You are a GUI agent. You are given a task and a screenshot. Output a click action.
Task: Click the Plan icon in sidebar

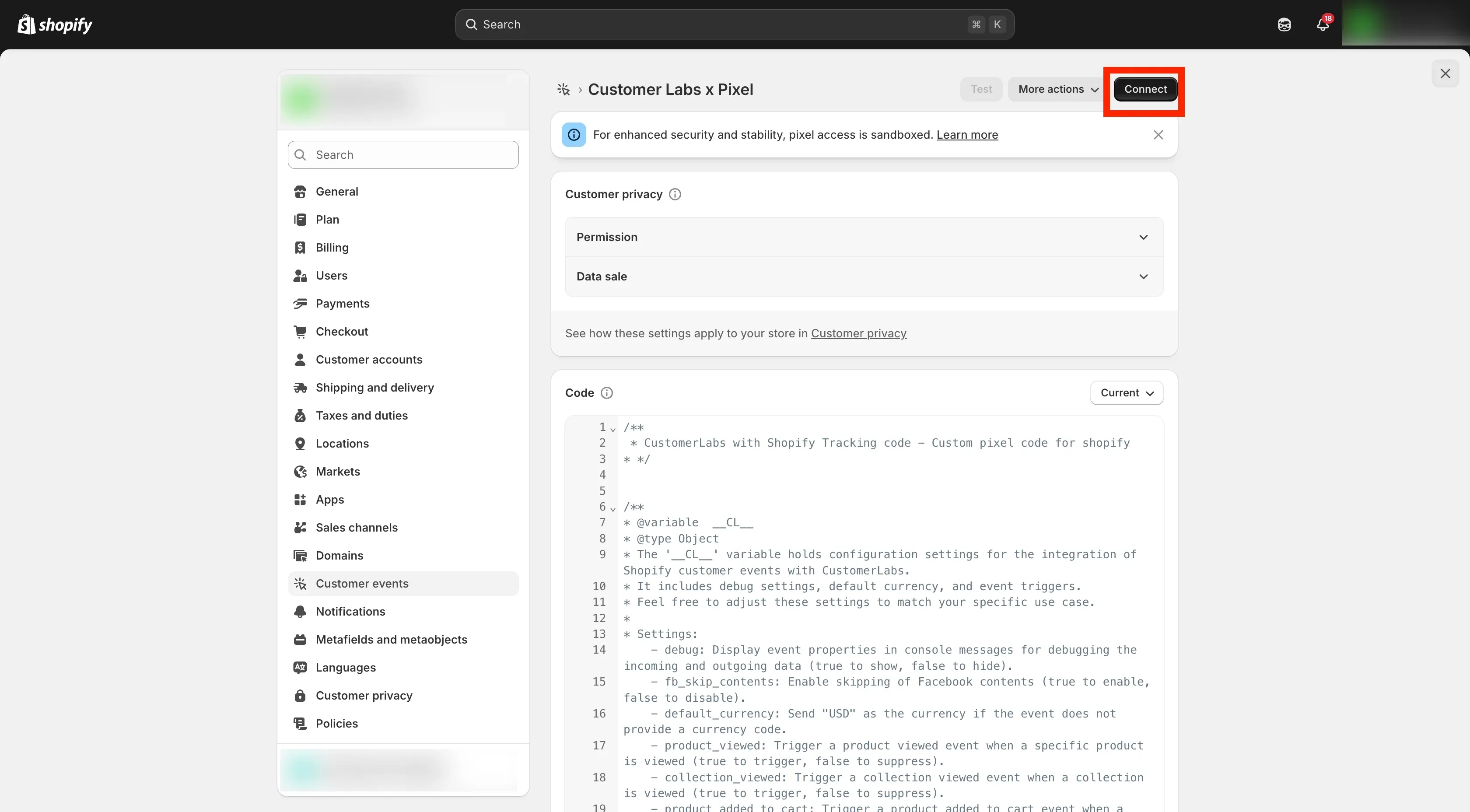300,220
